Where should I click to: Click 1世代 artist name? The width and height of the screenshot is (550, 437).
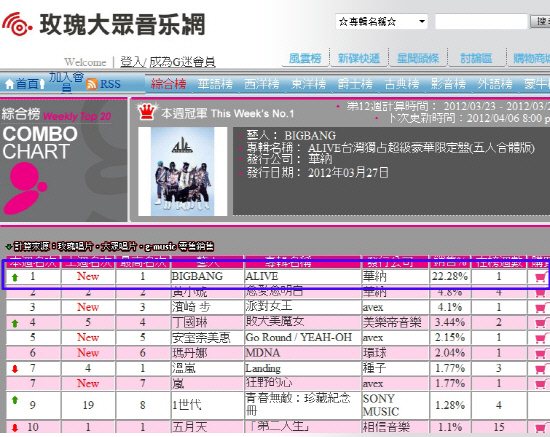(x=186, y=405)
